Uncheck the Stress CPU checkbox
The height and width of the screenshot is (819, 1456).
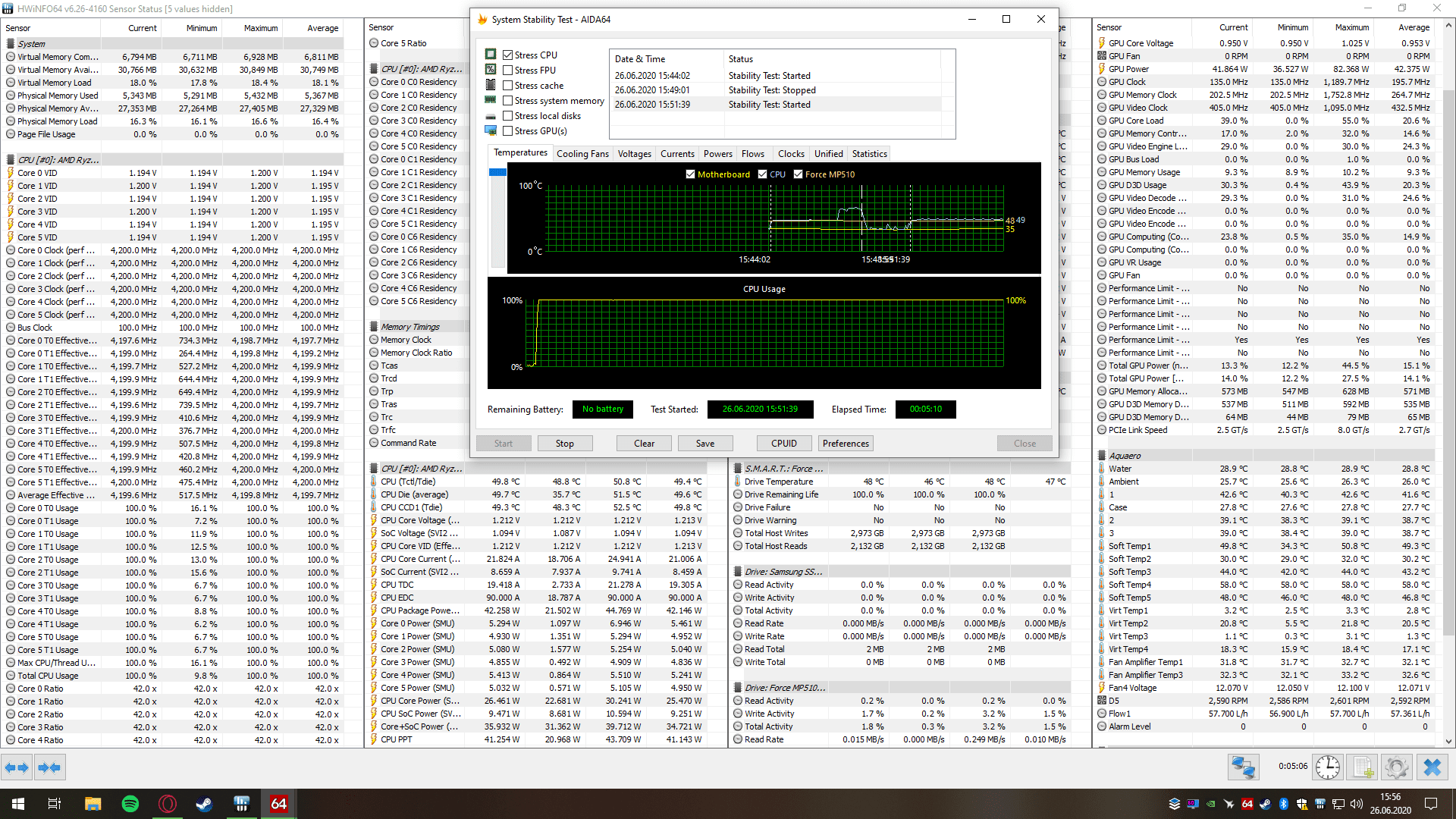point(508,55)
